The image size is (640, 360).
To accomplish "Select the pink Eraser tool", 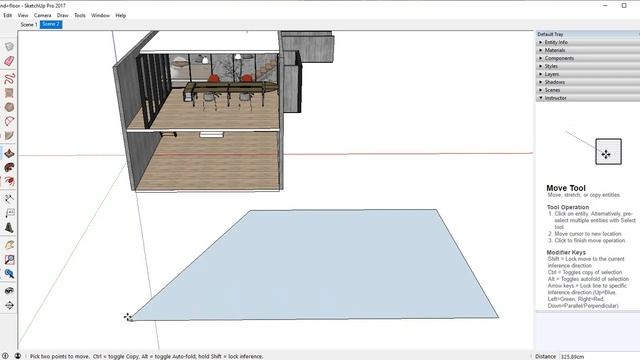I will [9, 61].
